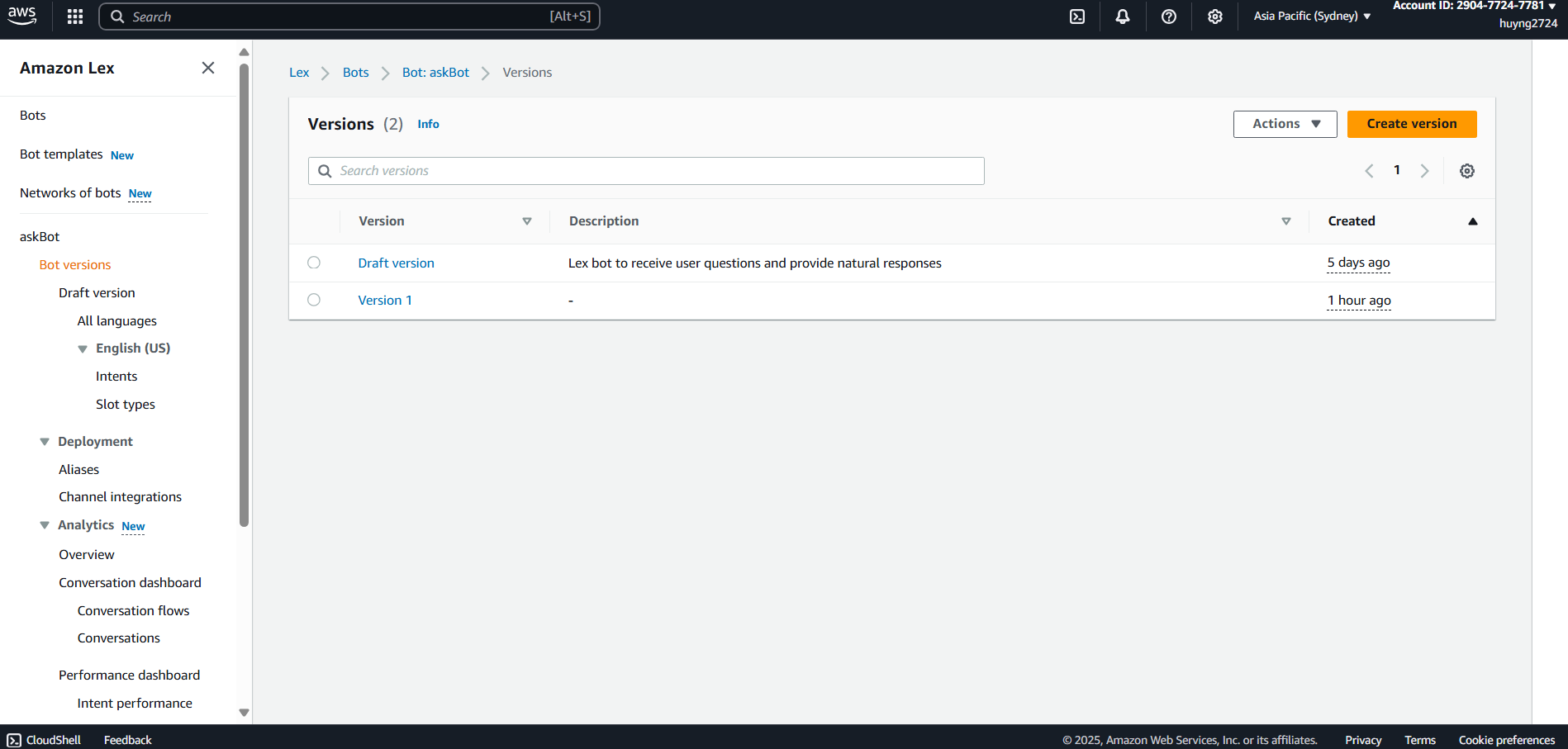1568x749 pixels.
Task: Open the top bar settings gear
Action: pyautogui.click(x=1215, y=17)
